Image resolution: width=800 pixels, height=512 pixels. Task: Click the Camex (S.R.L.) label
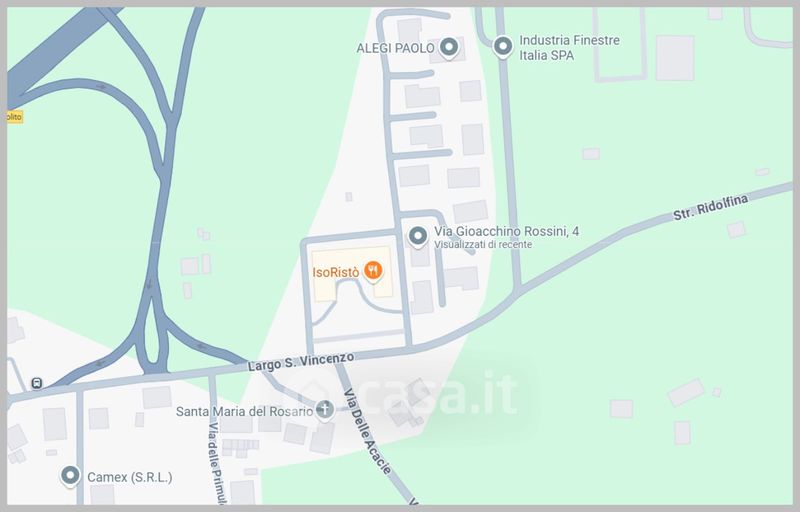tap(130, 477)
